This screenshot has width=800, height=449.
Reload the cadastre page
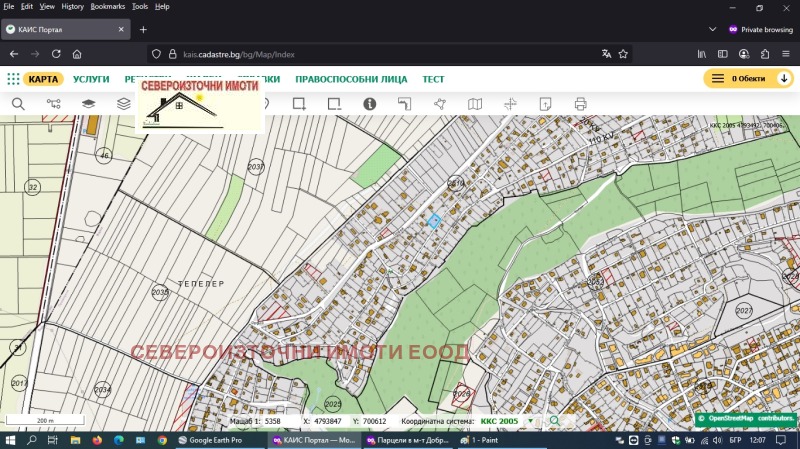click(x=56, y=54)
